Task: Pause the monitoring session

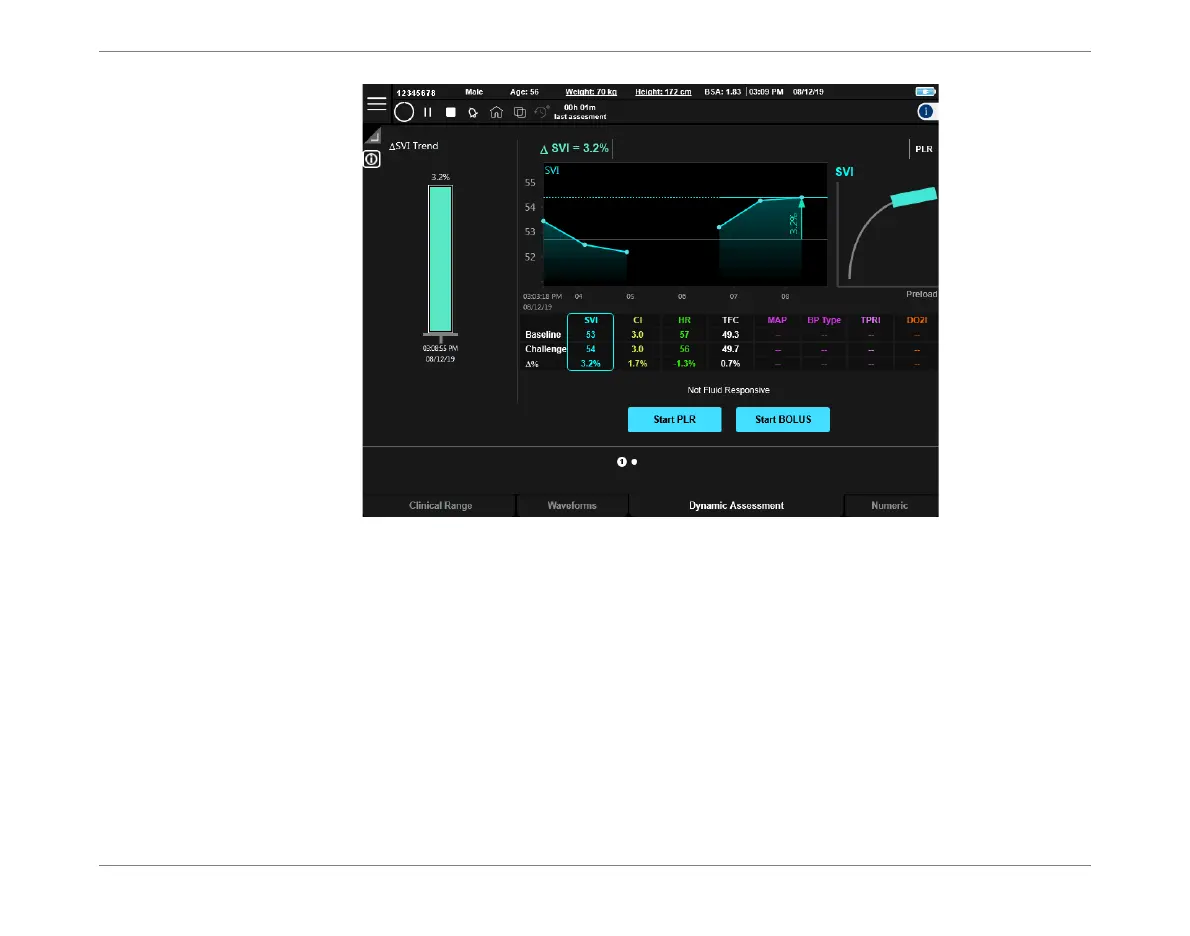Action: 428,112
